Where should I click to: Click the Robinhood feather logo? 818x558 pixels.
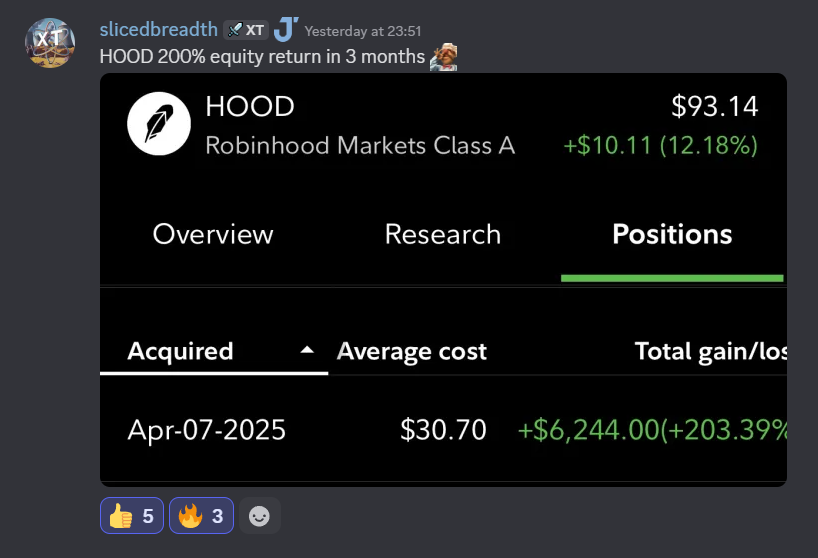click(159, 124)
